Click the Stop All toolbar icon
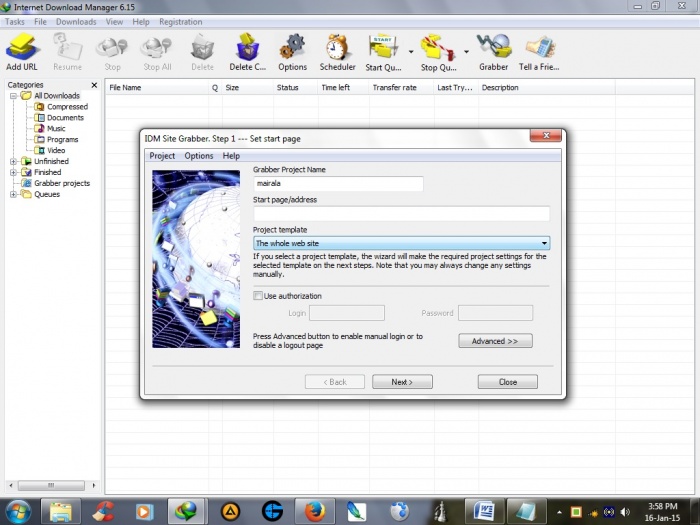 pos(157,52)
